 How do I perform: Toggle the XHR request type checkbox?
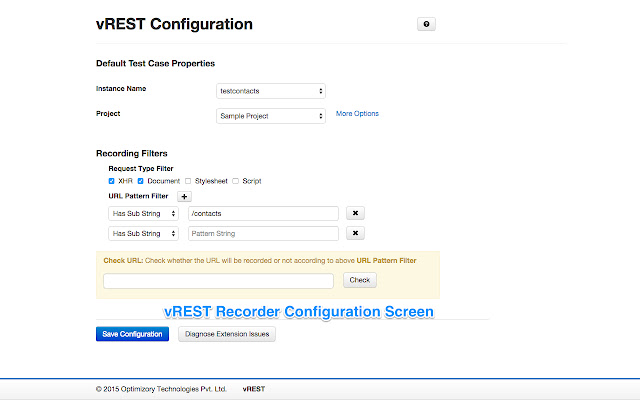111,181
